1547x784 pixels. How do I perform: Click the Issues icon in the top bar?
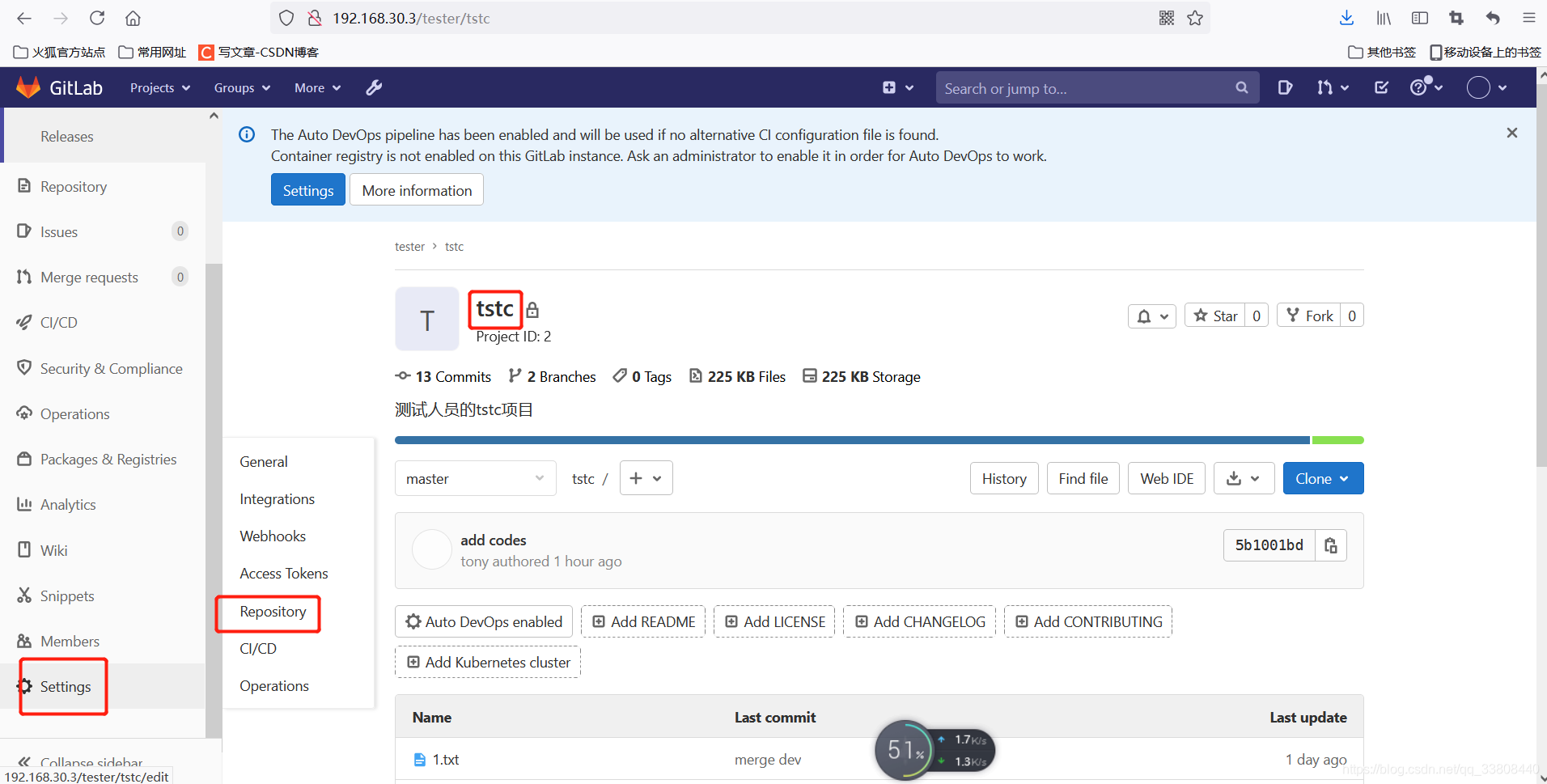(1285, 87)
